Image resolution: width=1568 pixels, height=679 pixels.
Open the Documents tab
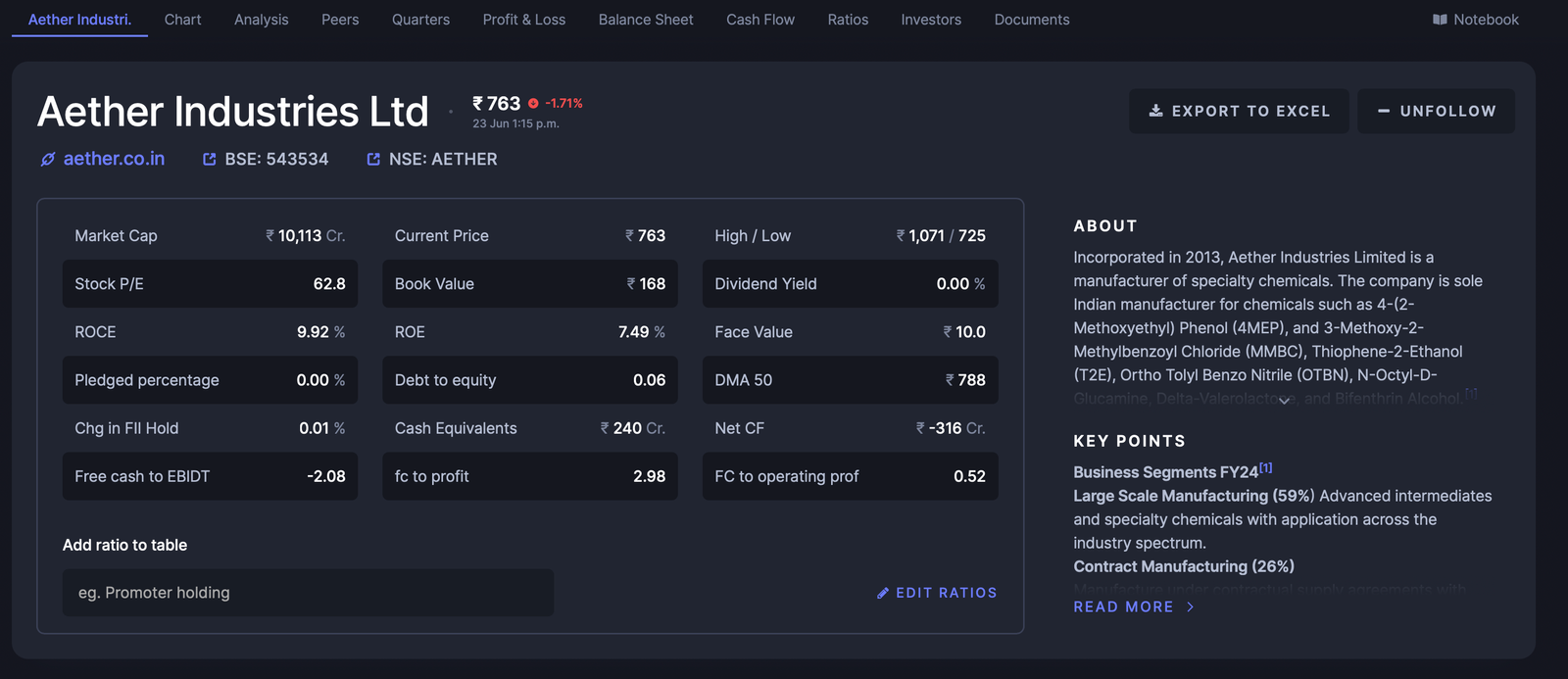point(1032,20)
